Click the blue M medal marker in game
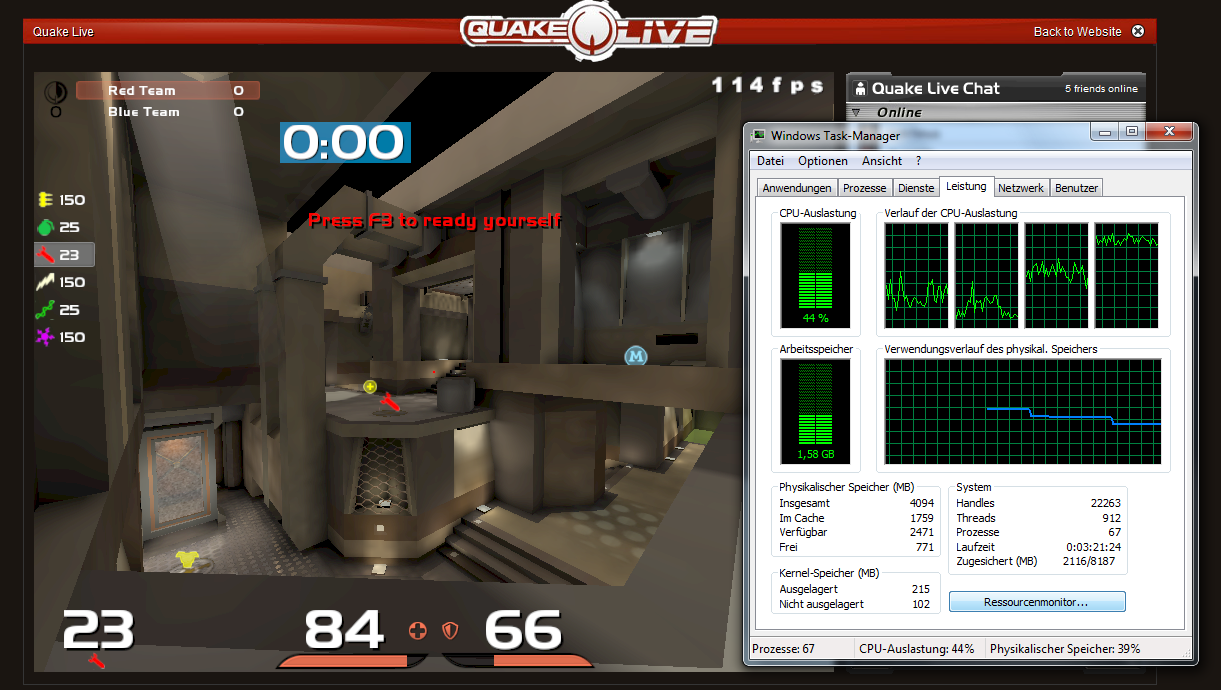This screenshot has height=690, width=1221. [x=636, y=356]
